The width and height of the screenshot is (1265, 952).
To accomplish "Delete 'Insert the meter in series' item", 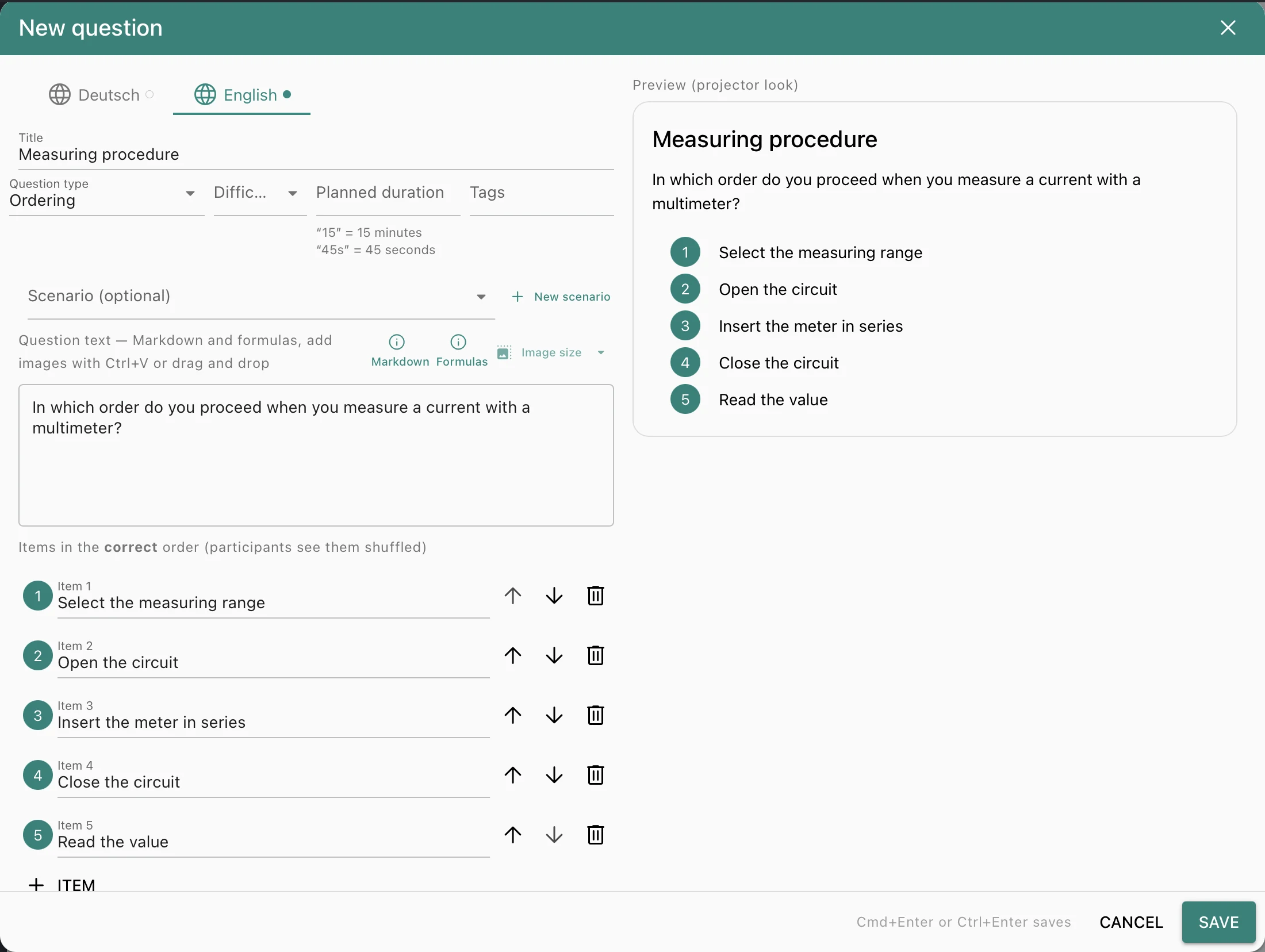I will click(x=596, y=715).
